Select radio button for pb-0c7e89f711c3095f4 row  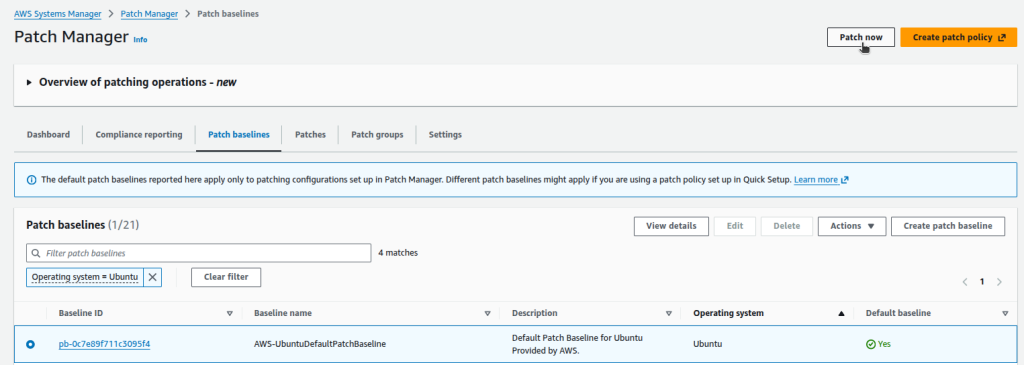tap(31, 344)
